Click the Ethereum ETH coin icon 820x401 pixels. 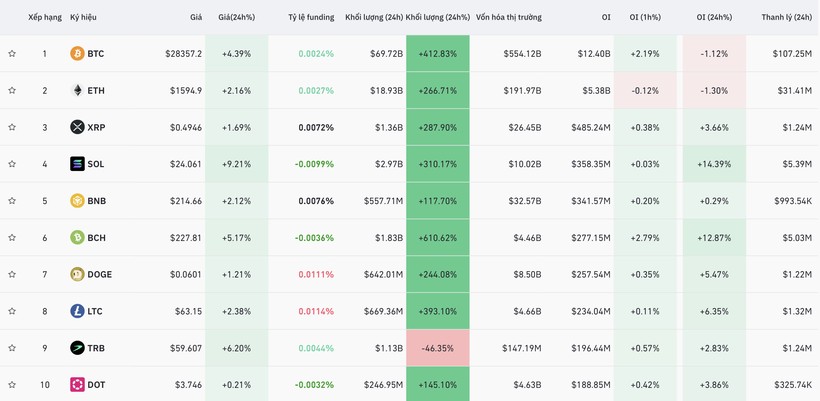77,91
